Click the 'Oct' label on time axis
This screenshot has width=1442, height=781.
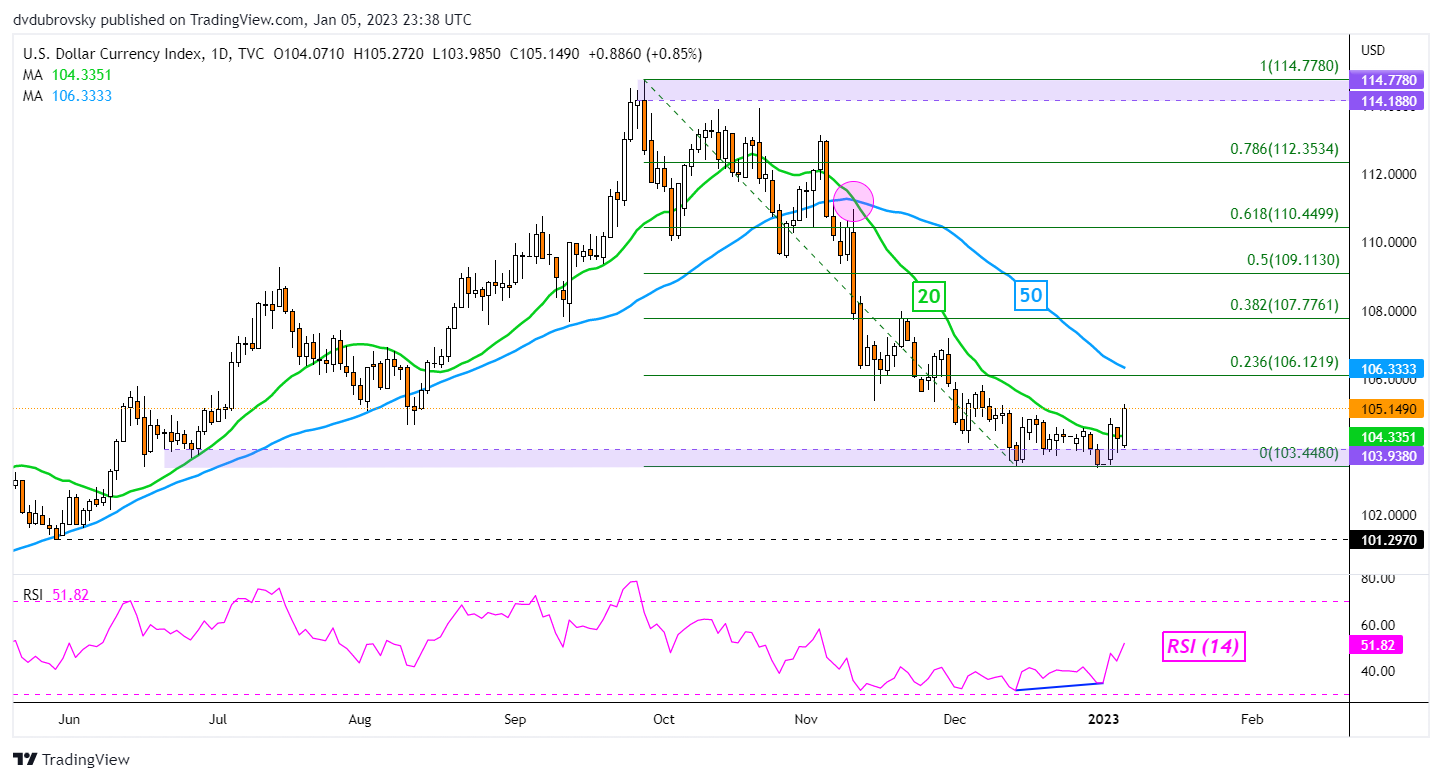[x=663, y=719]
